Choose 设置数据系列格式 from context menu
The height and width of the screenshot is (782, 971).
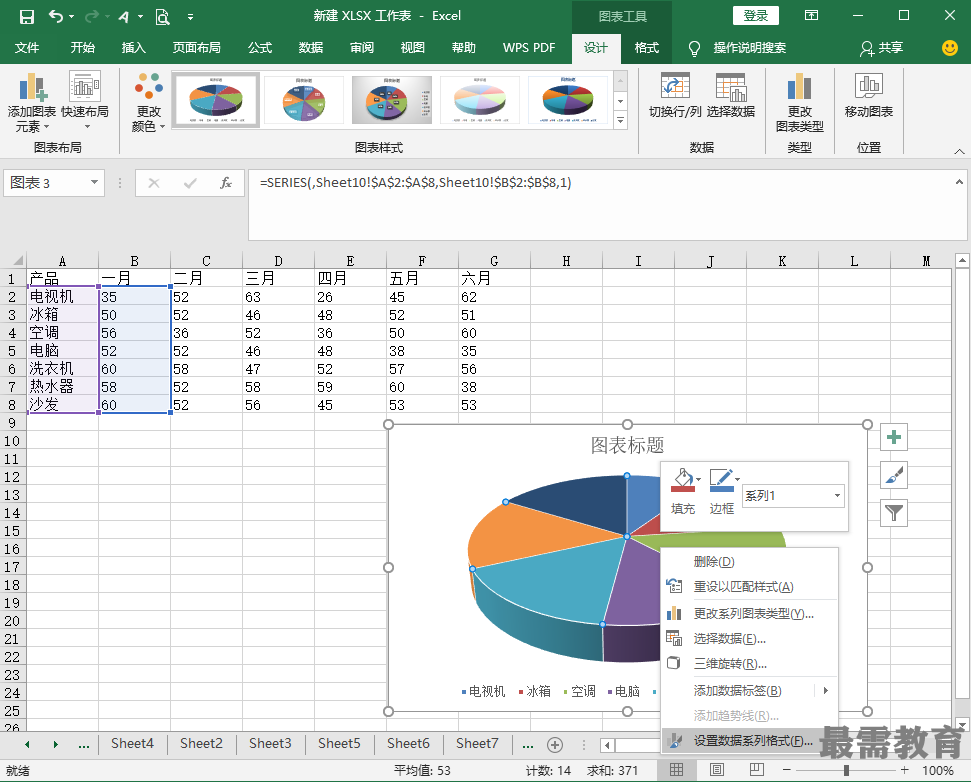pos(749,741)
